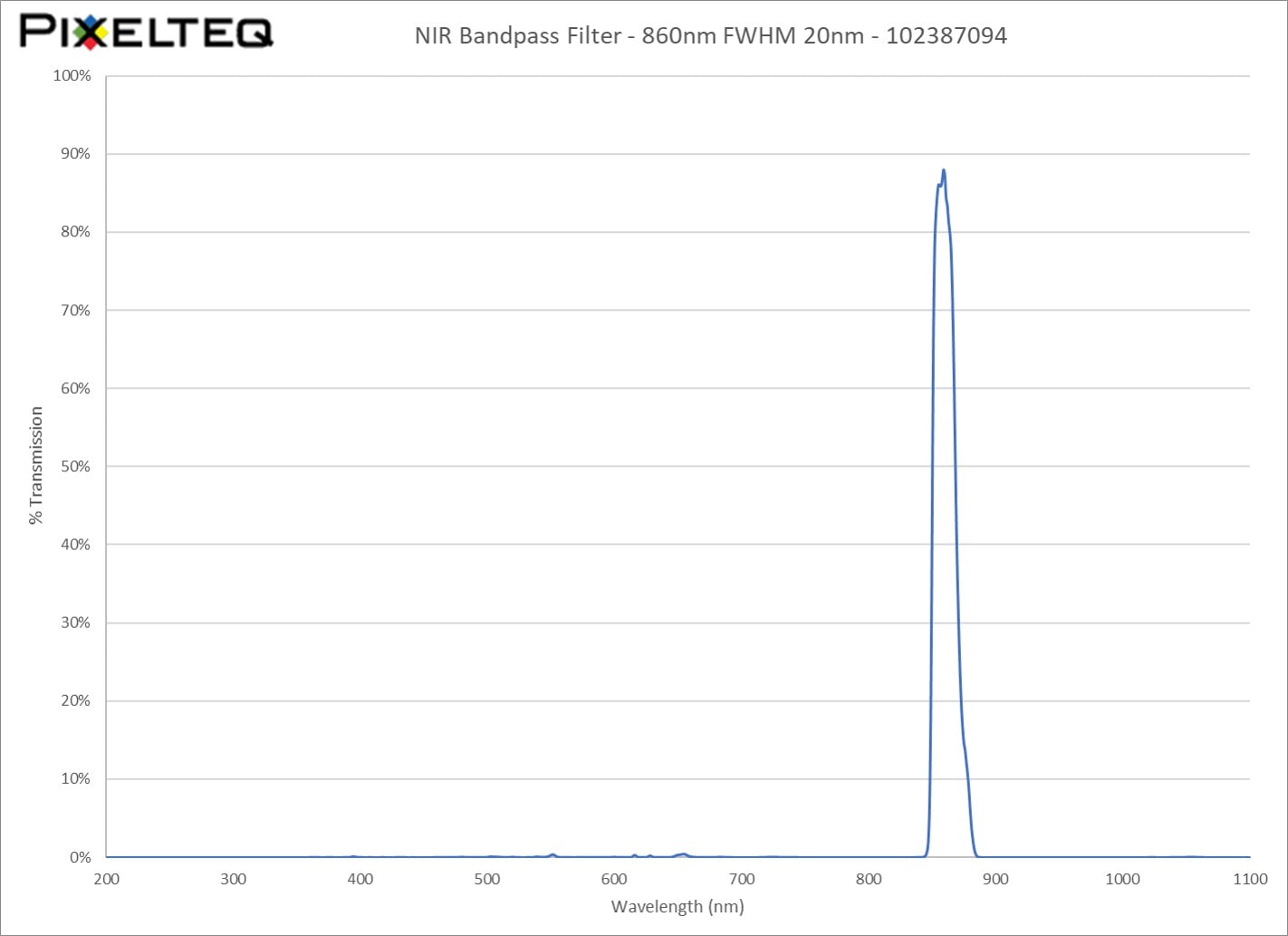
Task: Click the small curve bump near 650 nm
Action: click(x=683, y=854)
